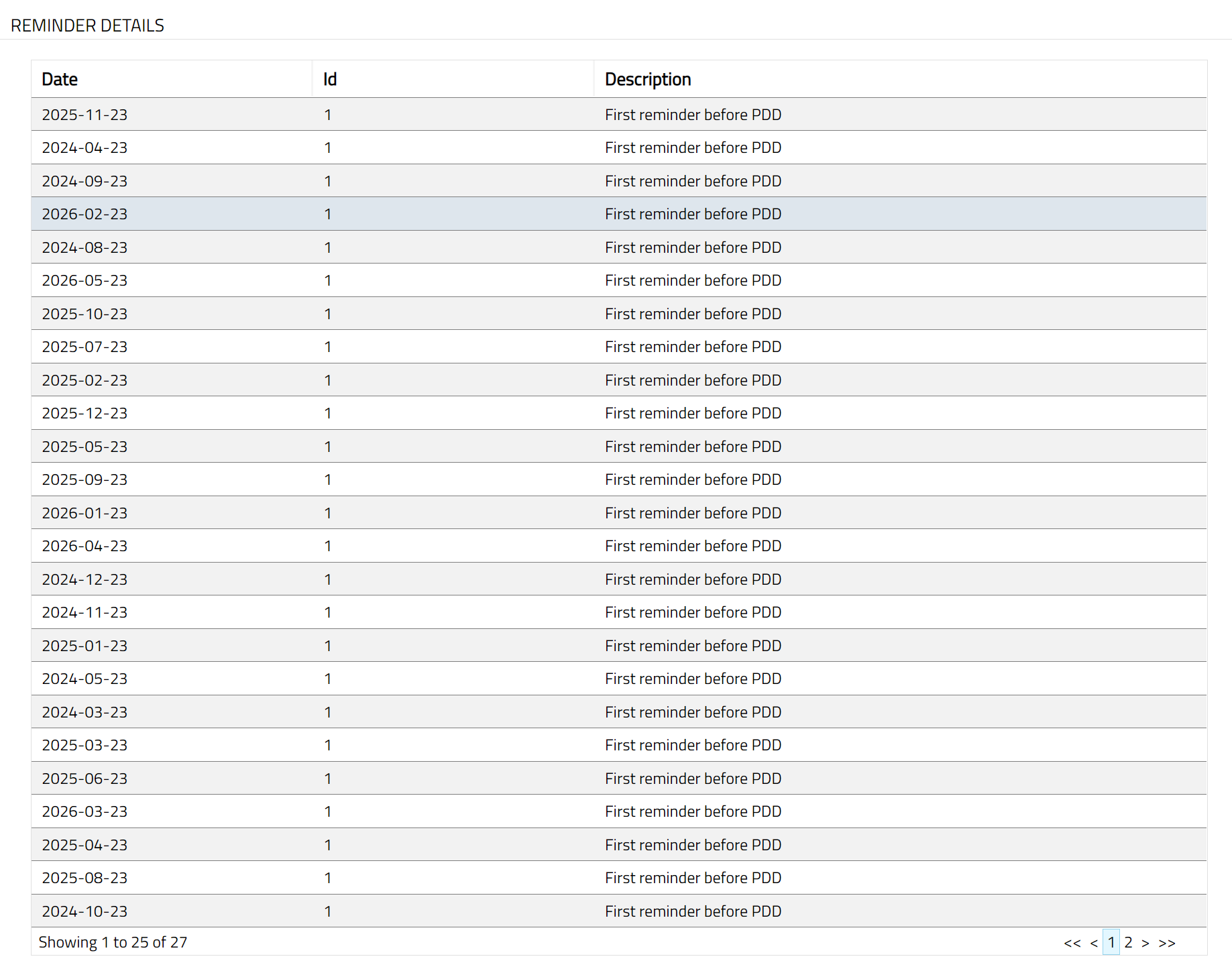
Task: Click the 2026-01-23 date cell
Action: click(85, 513)
